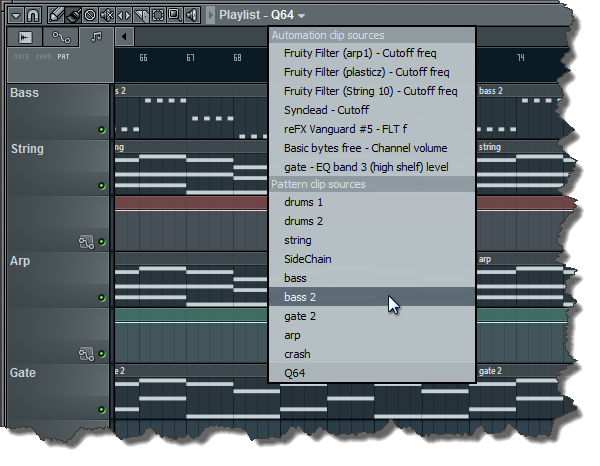This screenshot has width=600, height=466.
Task: Switch to the pattern clips note tab
Action: 95,37
